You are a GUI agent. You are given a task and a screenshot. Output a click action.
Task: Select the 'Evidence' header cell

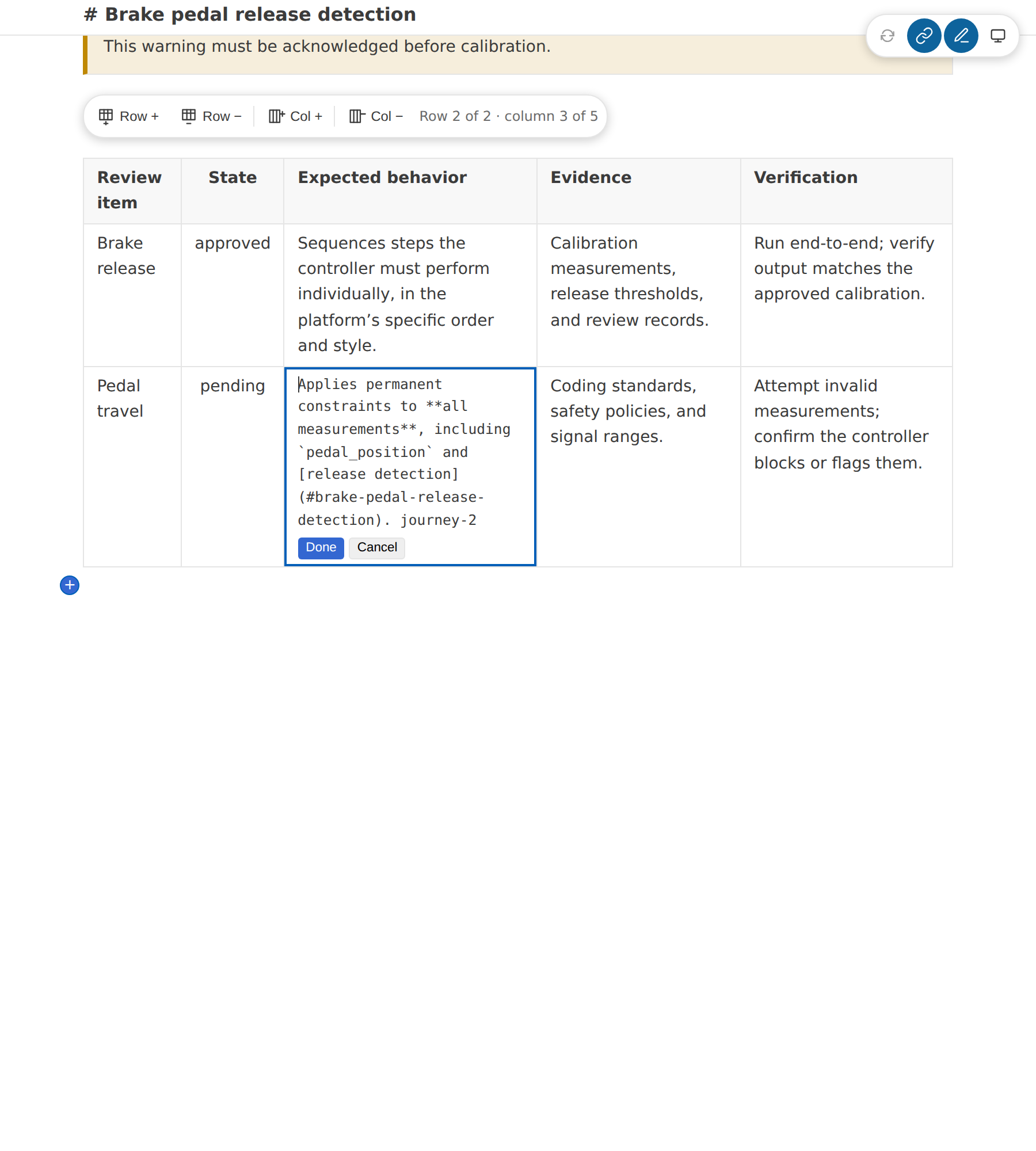pyautogui.click(x=638, y=190)
